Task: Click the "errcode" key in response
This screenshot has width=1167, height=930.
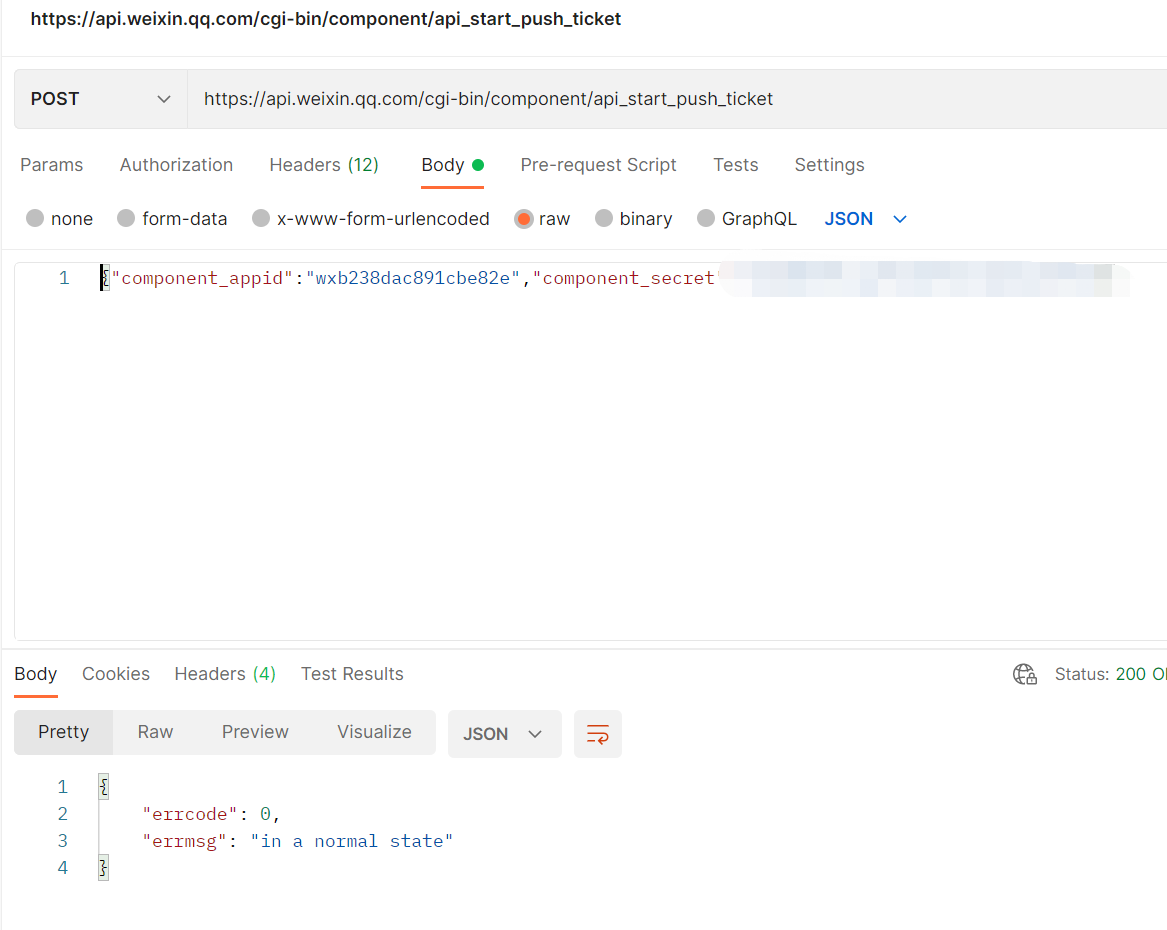Action: pyautogui.click(x=190, y=815)
